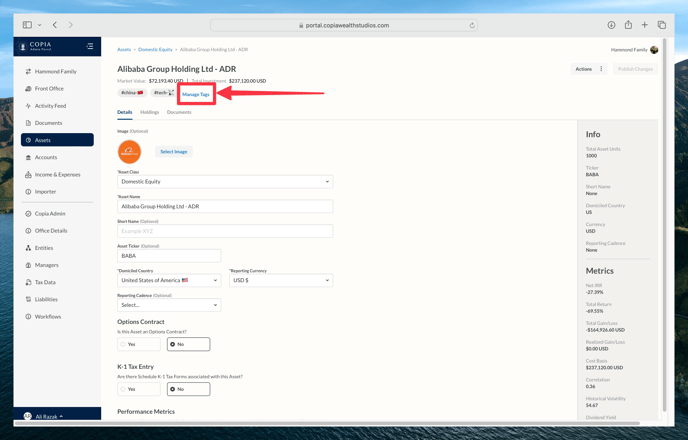This screenshot has width=688, height=440.
Task: Open Activity Feed in the sidebar
Action: point(57,106)
